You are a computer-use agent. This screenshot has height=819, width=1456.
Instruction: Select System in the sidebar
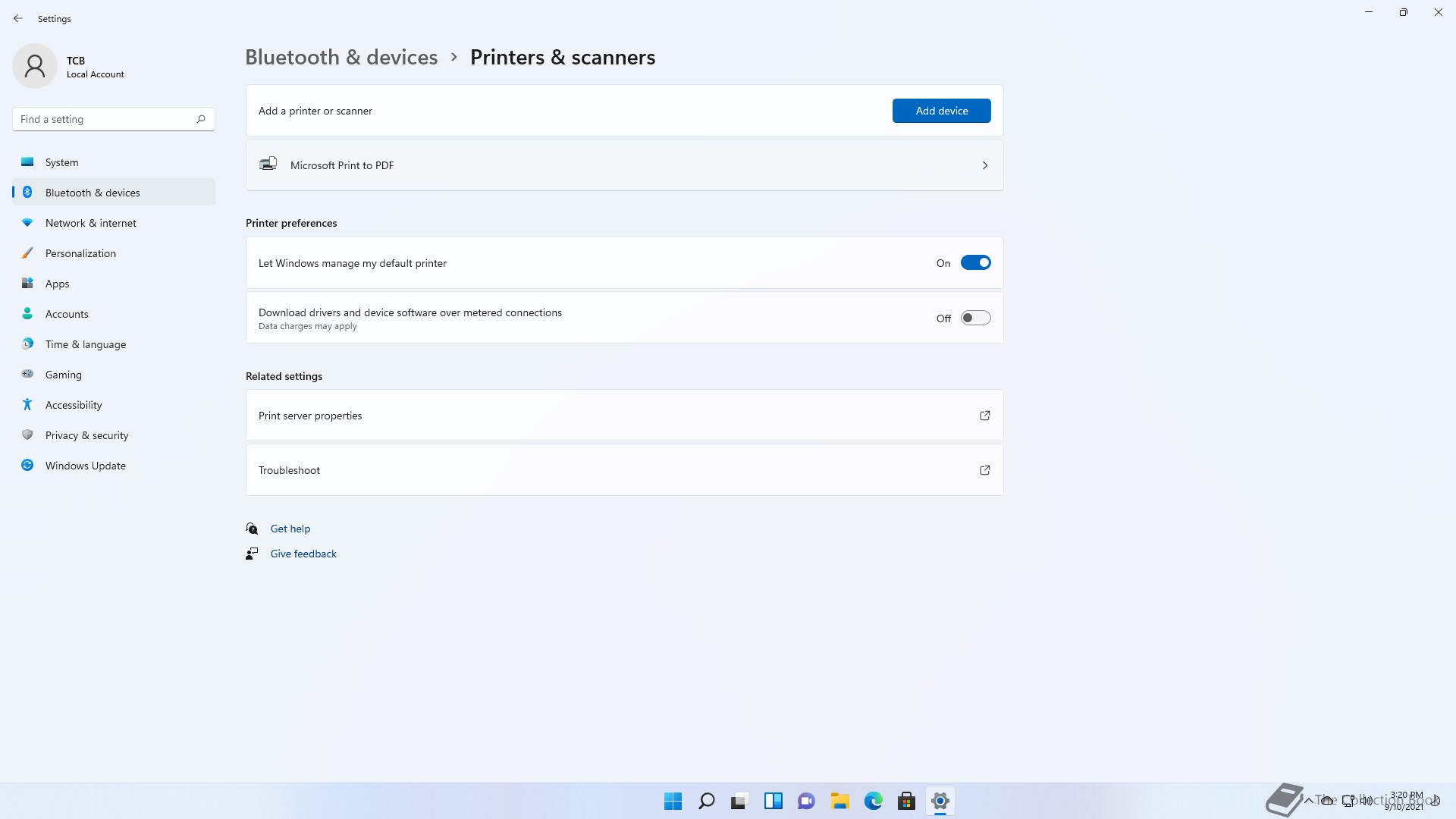(x=114, y=162)
